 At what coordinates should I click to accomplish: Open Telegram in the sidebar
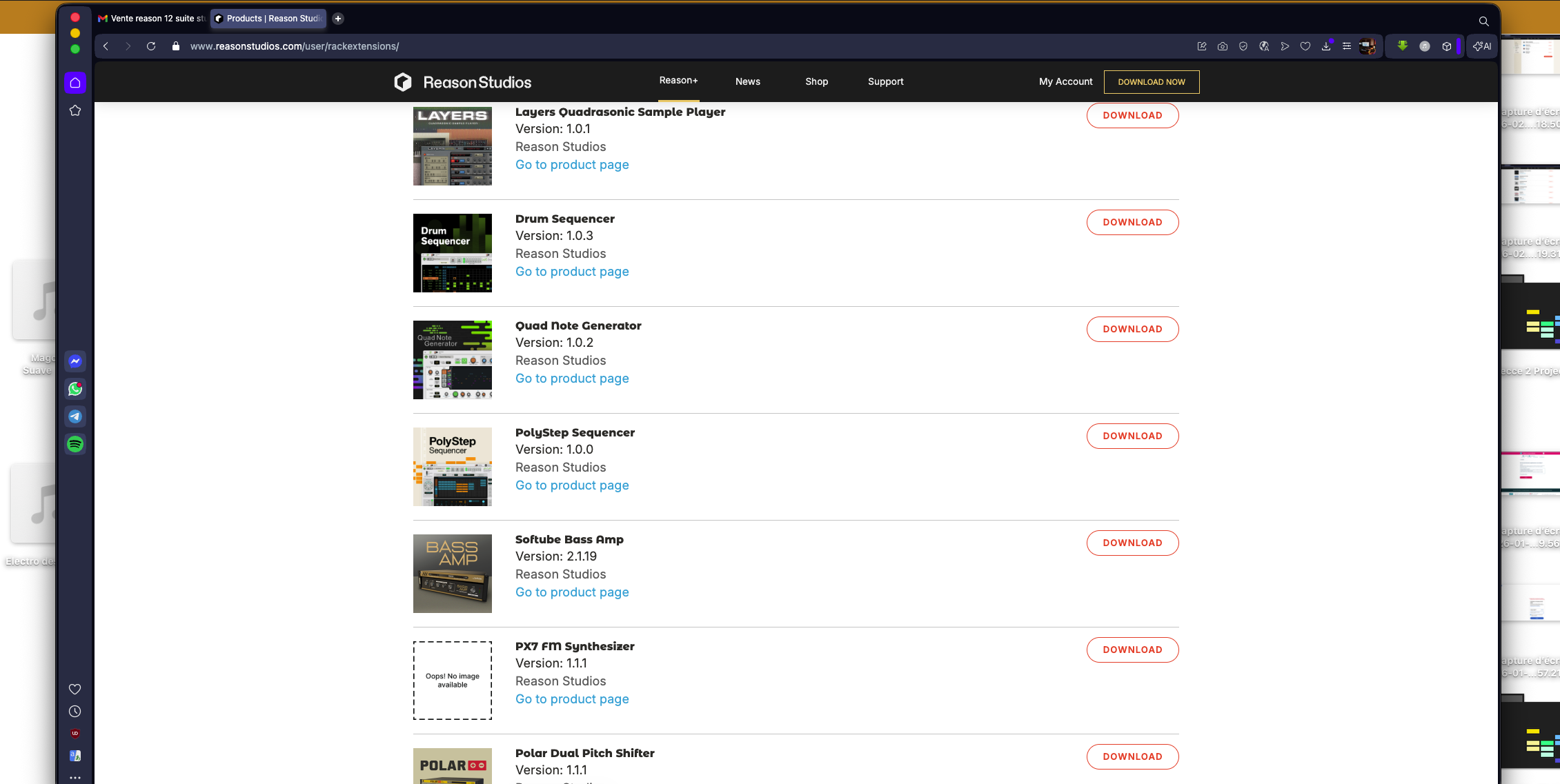click(75, 416)
